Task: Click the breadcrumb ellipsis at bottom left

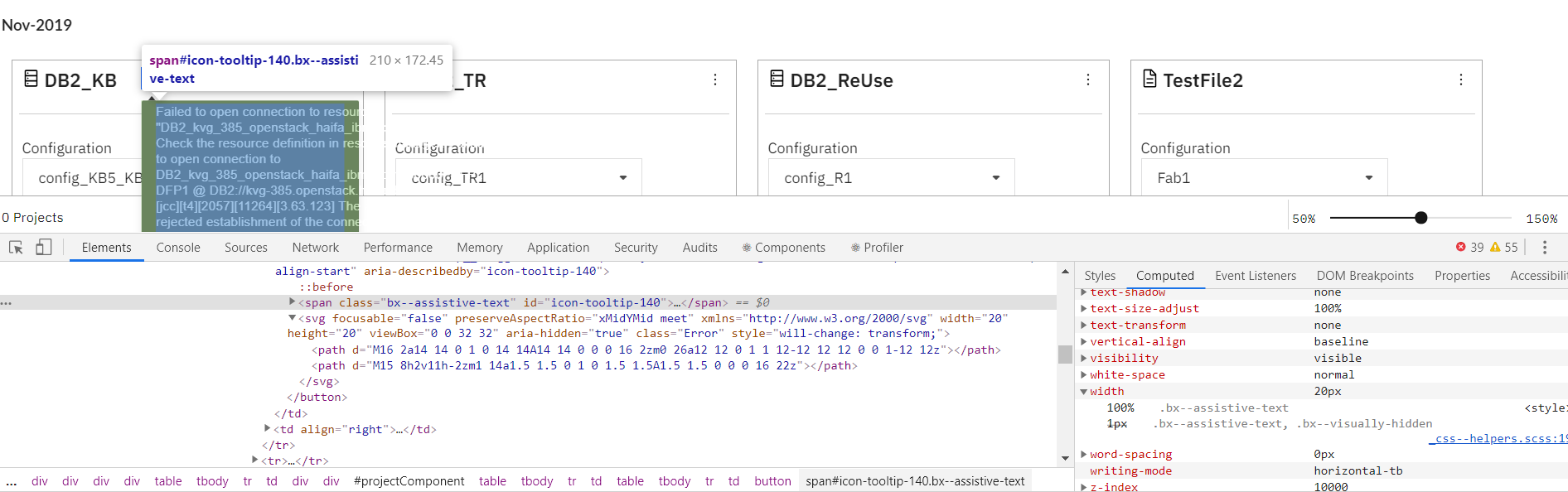Action: coord(12,482)
